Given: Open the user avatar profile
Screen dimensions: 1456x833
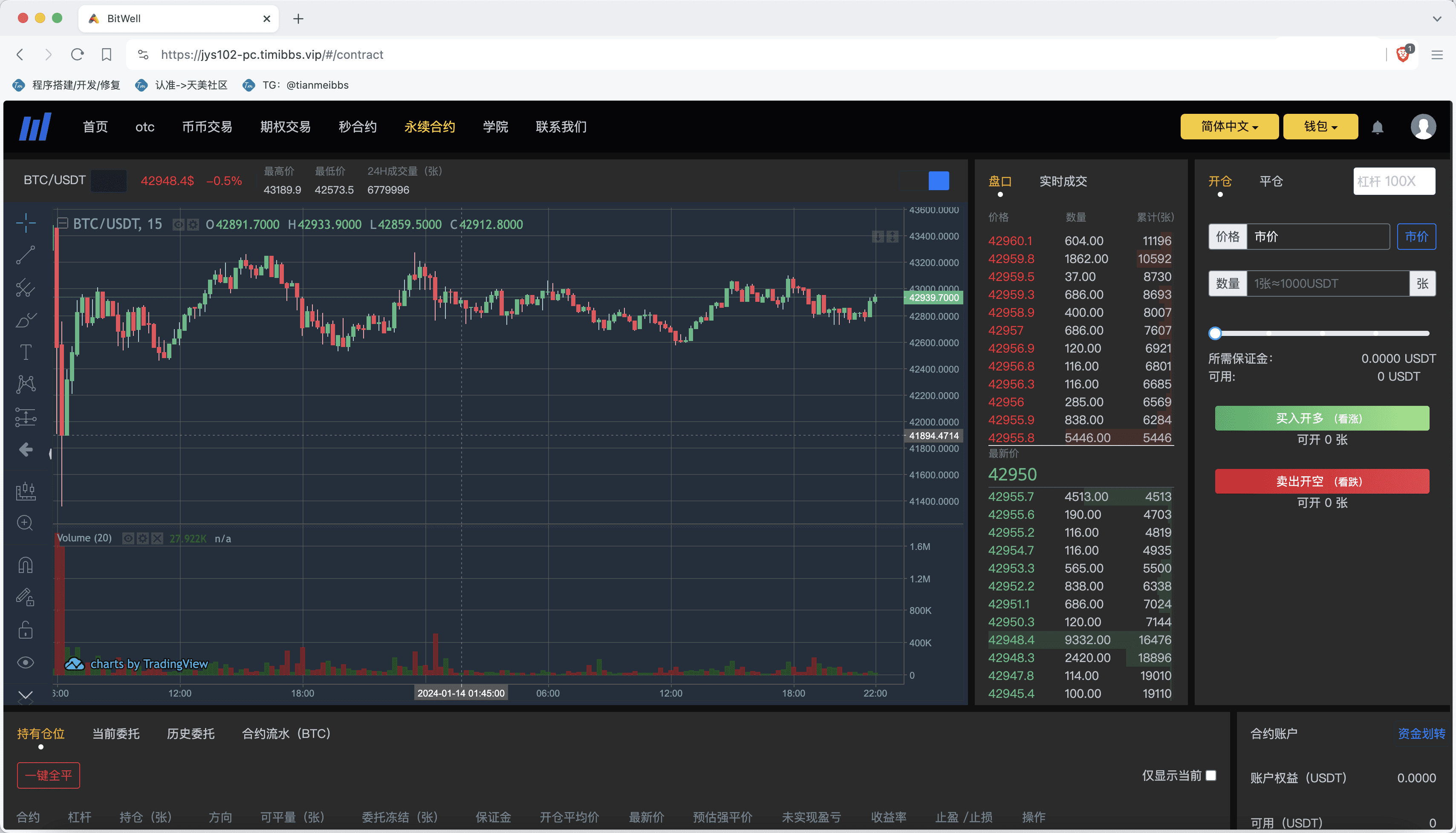Looking at the screenshot, I should [1423, 127].
